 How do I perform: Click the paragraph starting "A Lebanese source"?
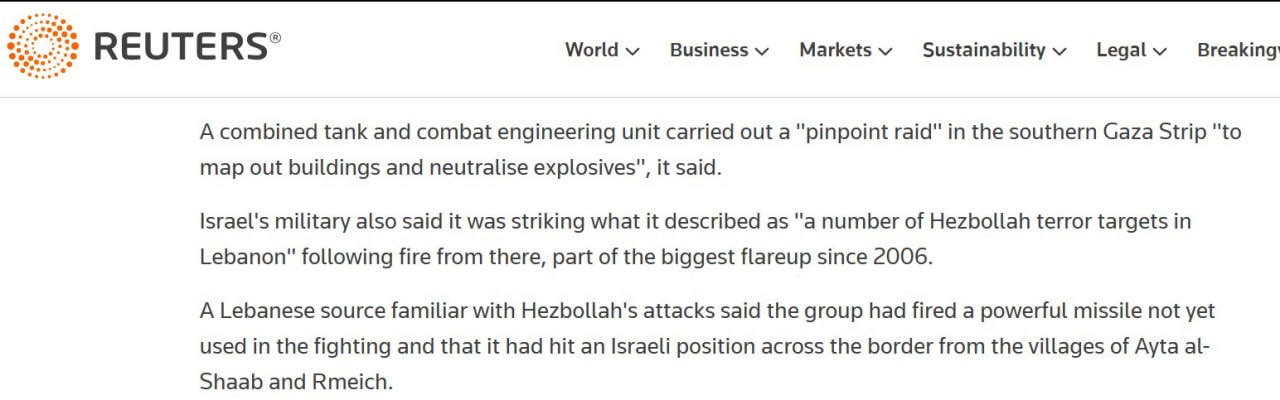(x=700, y=346)
